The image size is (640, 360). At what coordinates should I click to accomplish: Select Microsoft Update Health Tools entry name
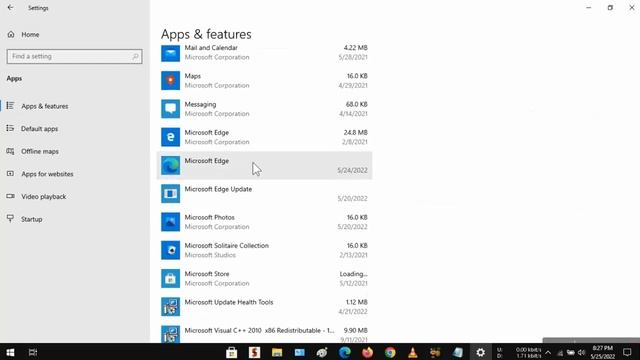(x=229, y=302)
